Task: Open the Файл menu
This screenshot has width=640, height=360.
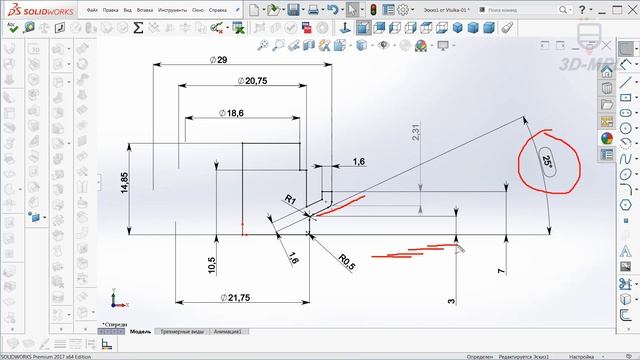Action: tap(92, 10)
